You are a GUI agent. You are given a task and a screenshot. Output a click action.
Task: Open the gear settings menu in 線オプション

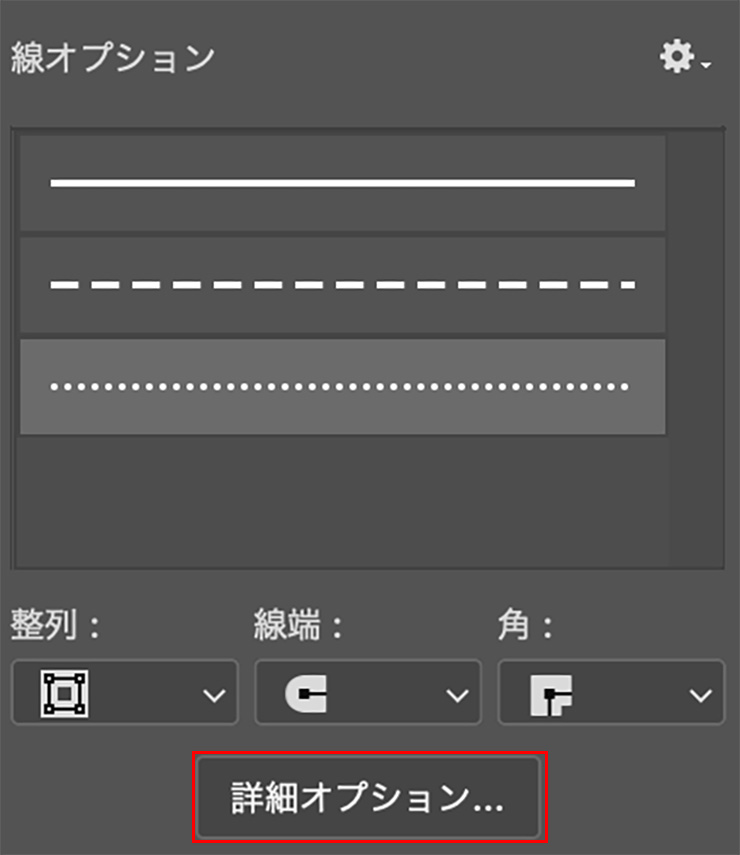click(677, 56)
